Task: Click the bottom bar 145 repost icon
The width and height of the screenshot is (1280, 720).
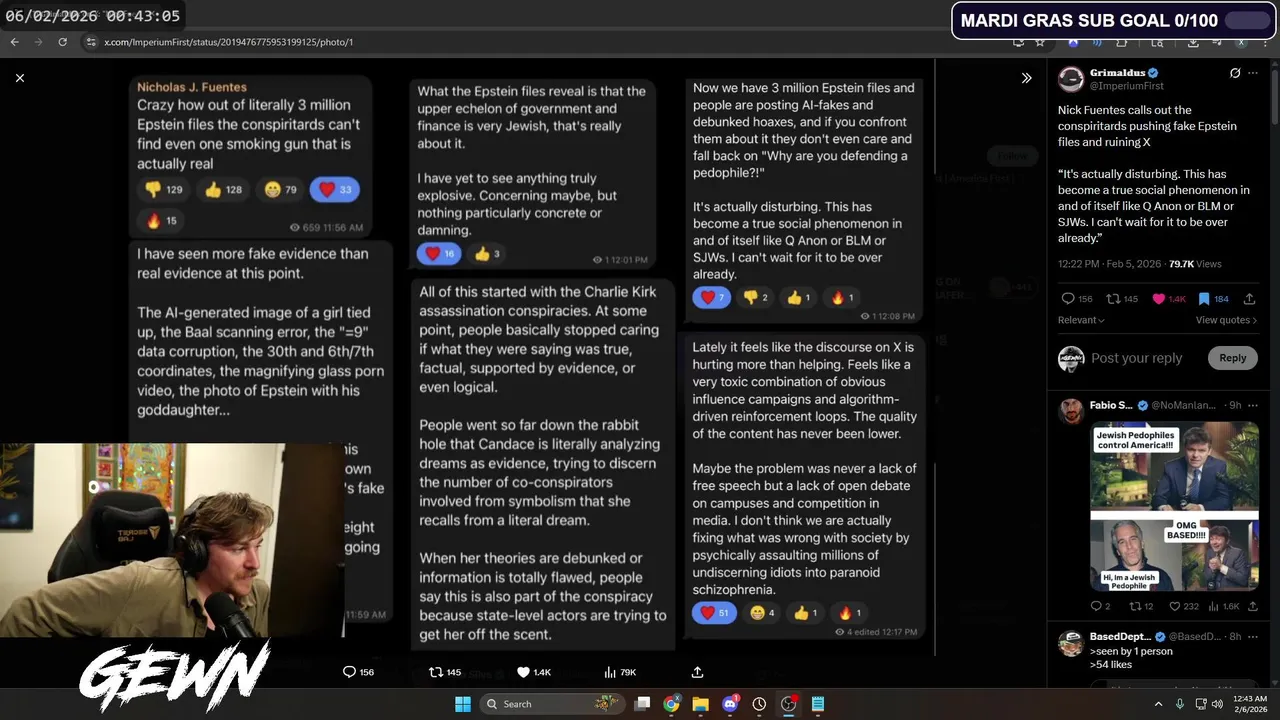Action: pos(436,672)
